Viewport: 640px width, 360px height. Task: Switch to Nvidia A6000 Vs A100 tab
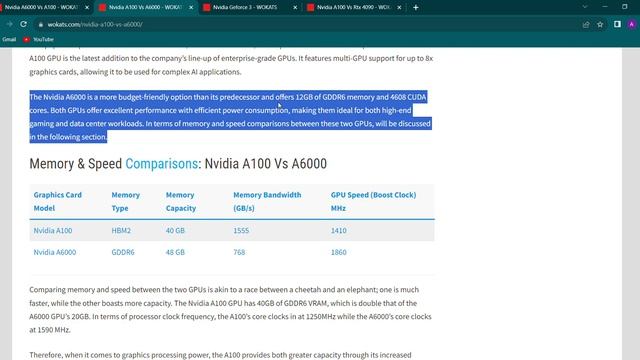tap(42, 7)
